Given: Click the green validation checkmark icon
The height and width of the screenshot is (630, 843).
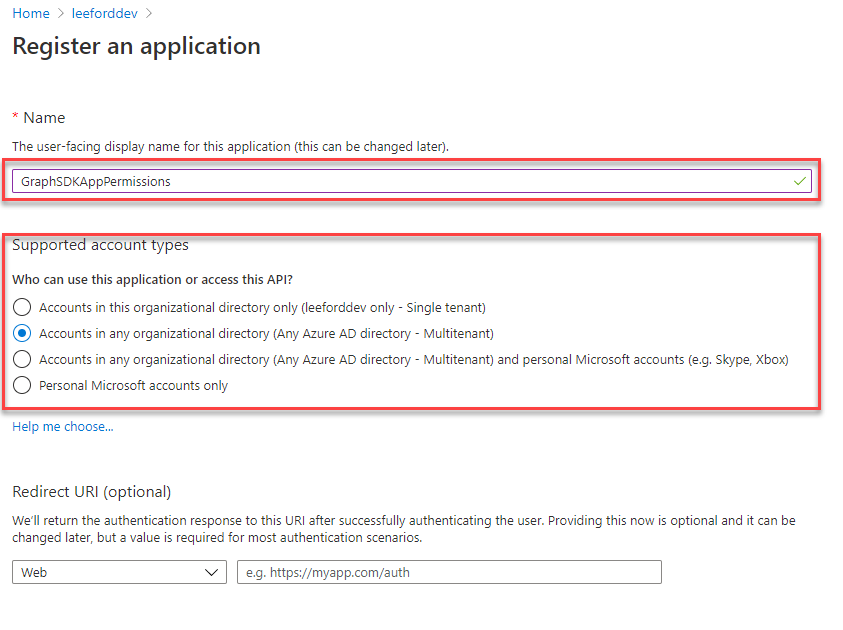Looking at the screenshot, I should [799, 182].
